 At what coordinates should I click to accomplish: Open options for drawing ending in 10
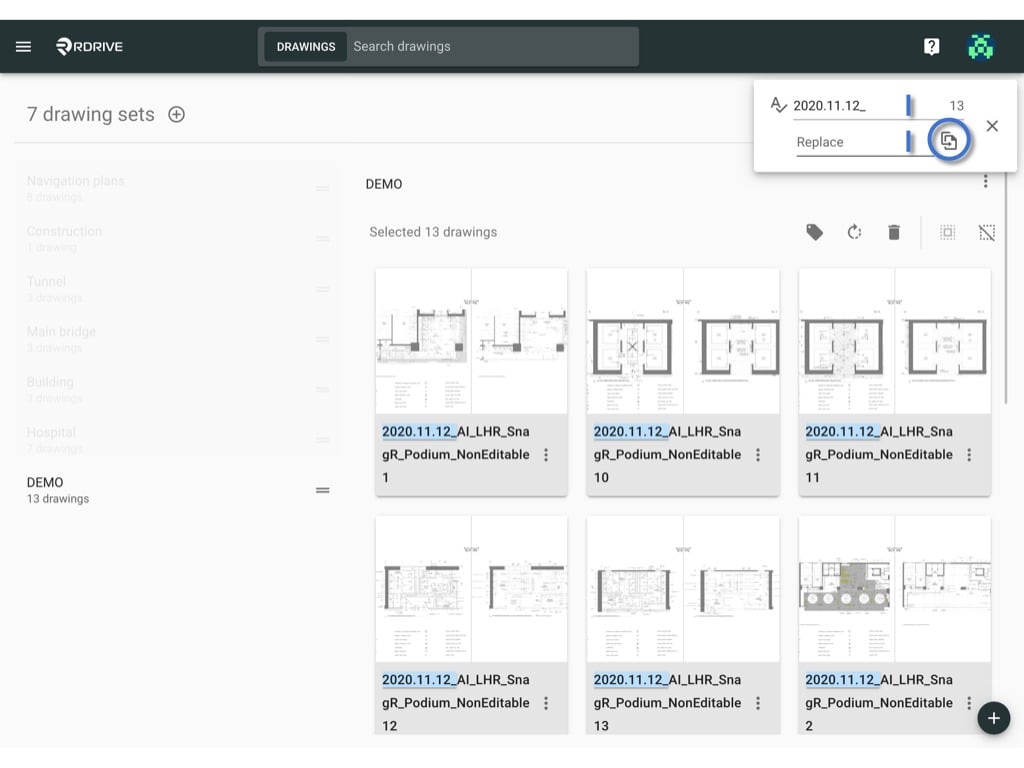tap(758, 455)
